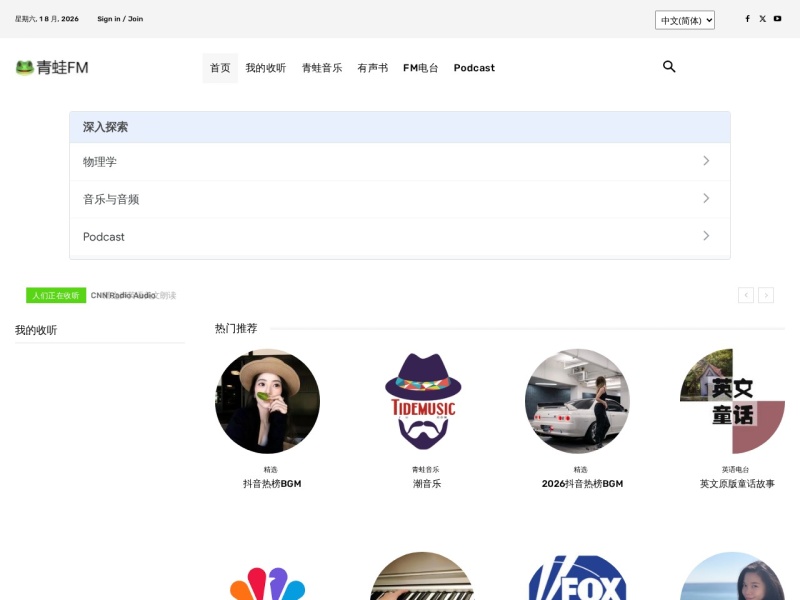Go to previous ticker item arrow
The height and width of the screenshot is (600, 800).
point(746,295)
